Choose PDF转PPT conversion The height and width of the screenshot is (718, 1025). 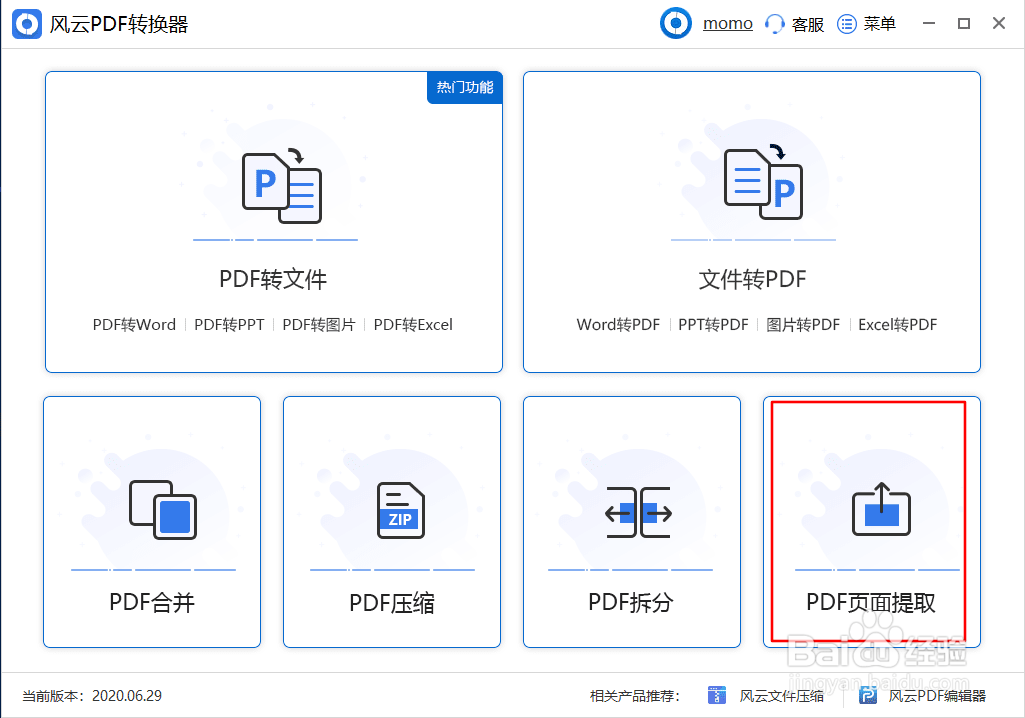click(x=229, y=324)
